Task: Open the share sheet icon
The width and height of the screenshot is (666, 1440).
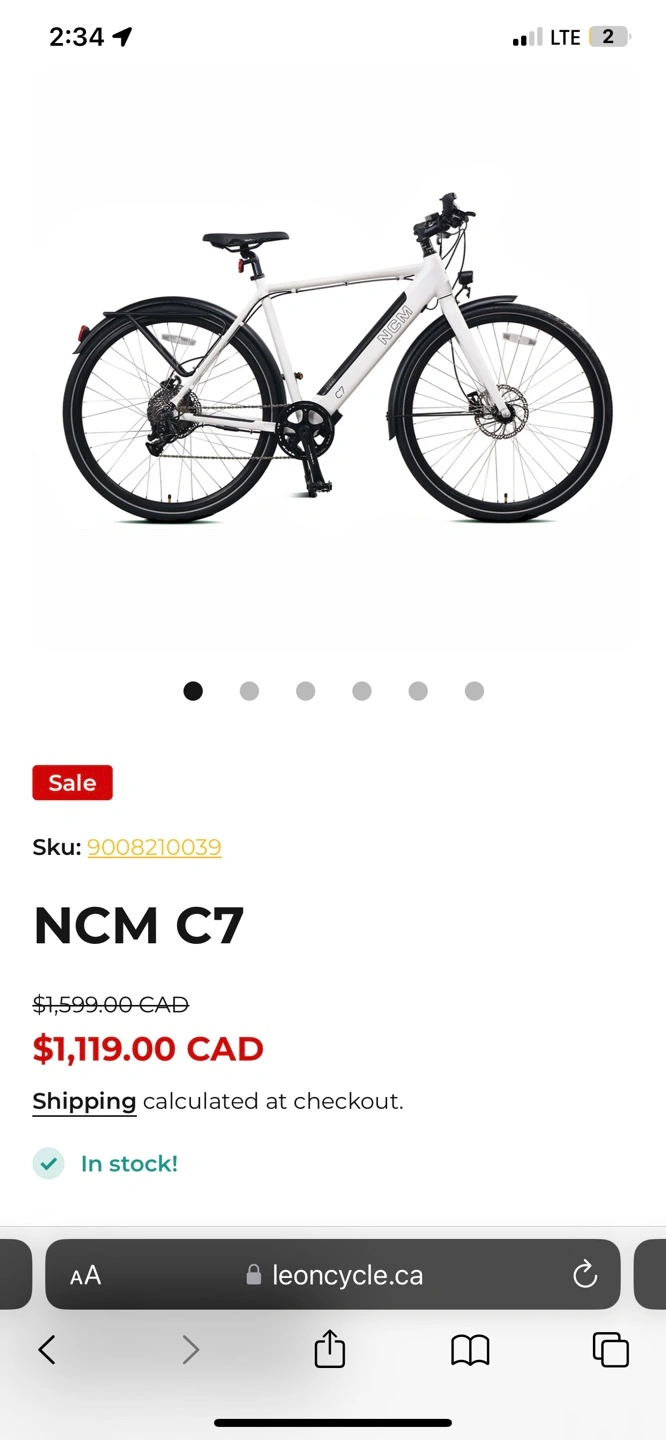Action: tap(330, 1349)
